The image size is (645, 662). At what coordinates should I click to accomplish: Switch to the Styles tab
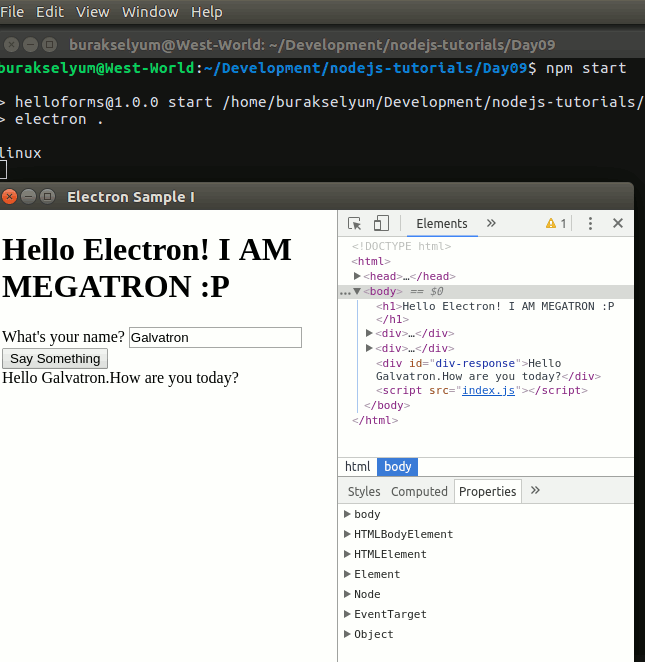[x=364, y=491]
